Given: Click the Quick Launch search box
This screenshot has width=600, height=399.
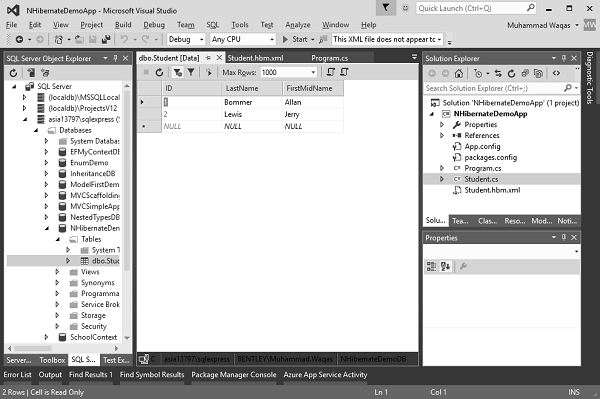Looking at the screenshot, I should click(x=476, y=8).
